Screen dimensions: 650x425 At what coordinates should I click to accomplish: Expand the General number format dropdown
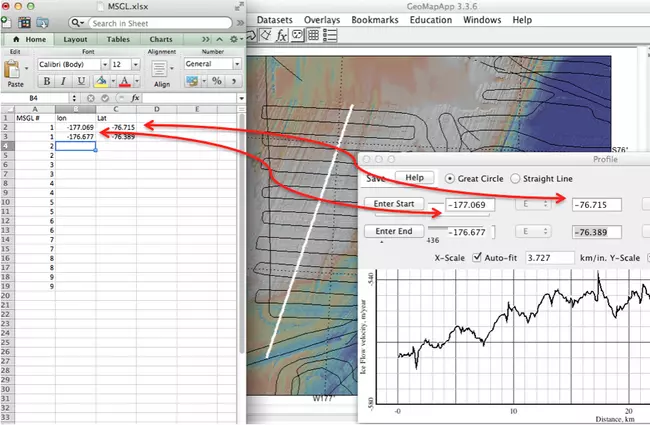coord(212,63)
